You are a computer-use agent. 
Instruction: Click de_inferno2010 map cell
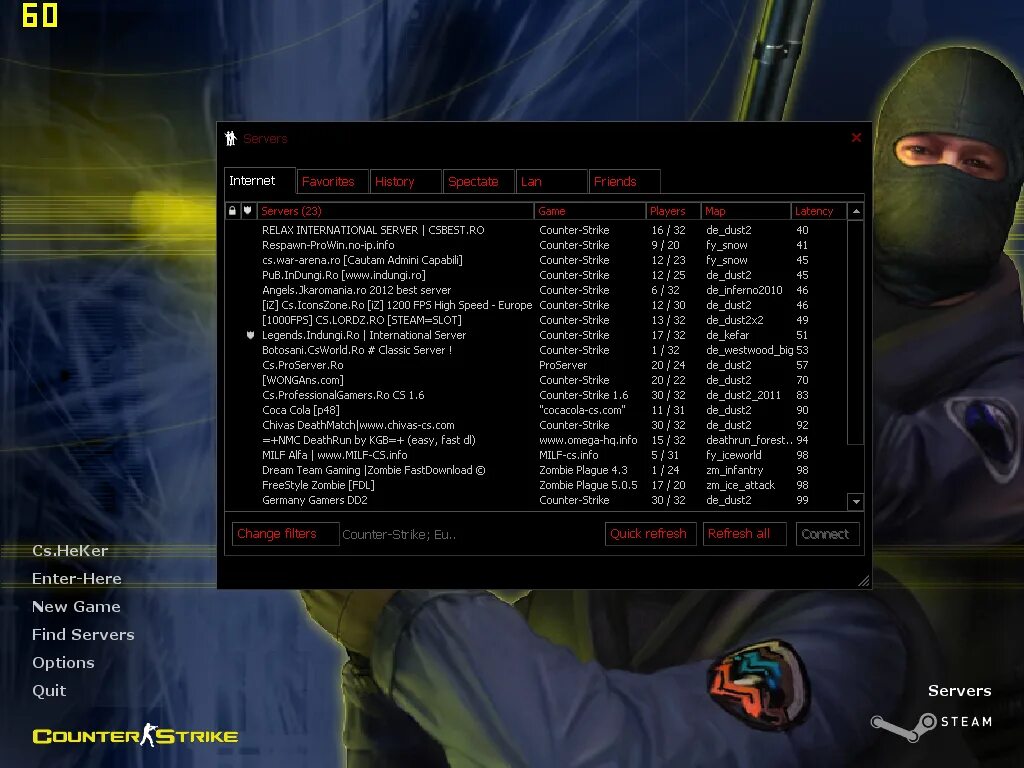744,290
